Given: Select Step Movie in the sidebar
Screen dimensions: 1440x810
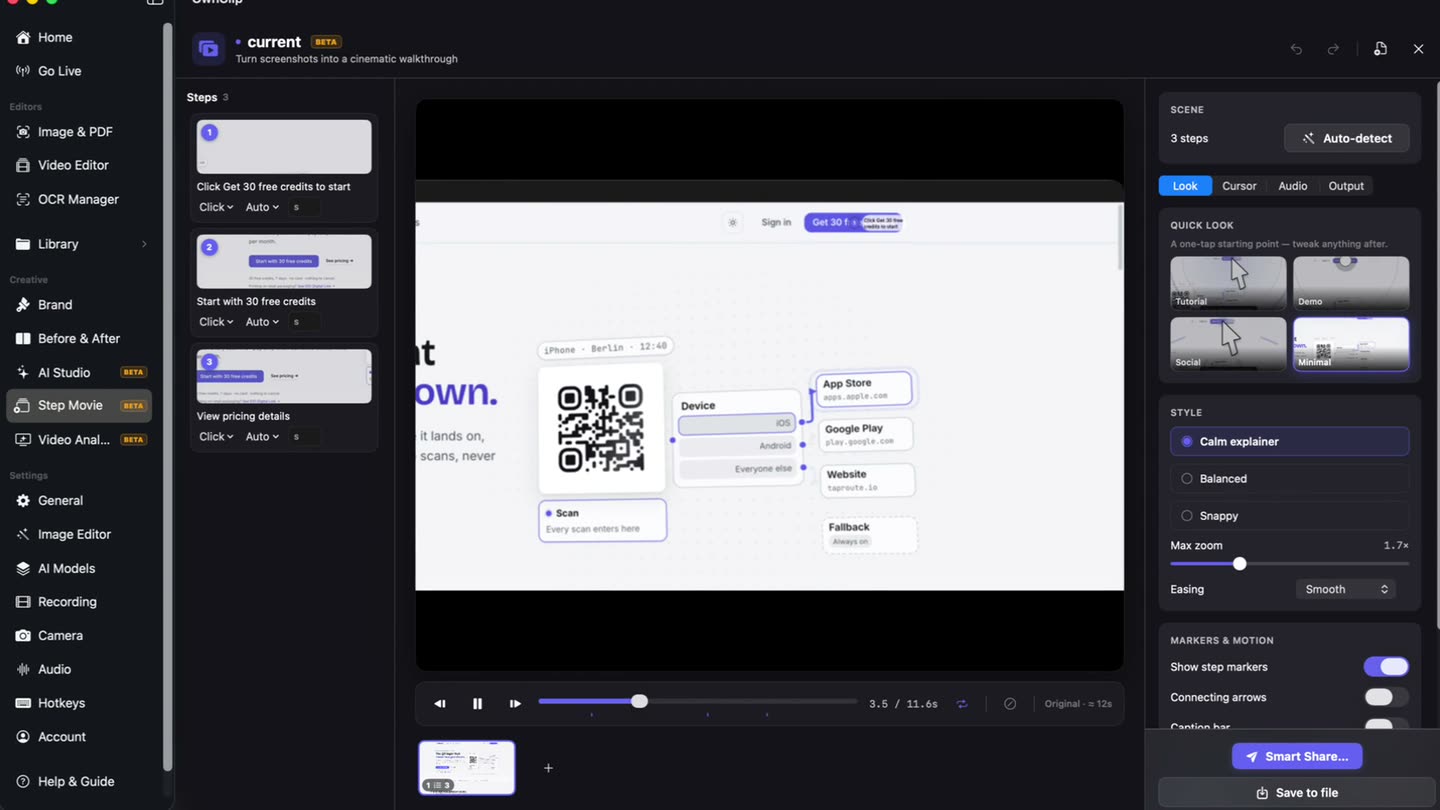Looking at the screenshot, I should click(x=79, y=406).
